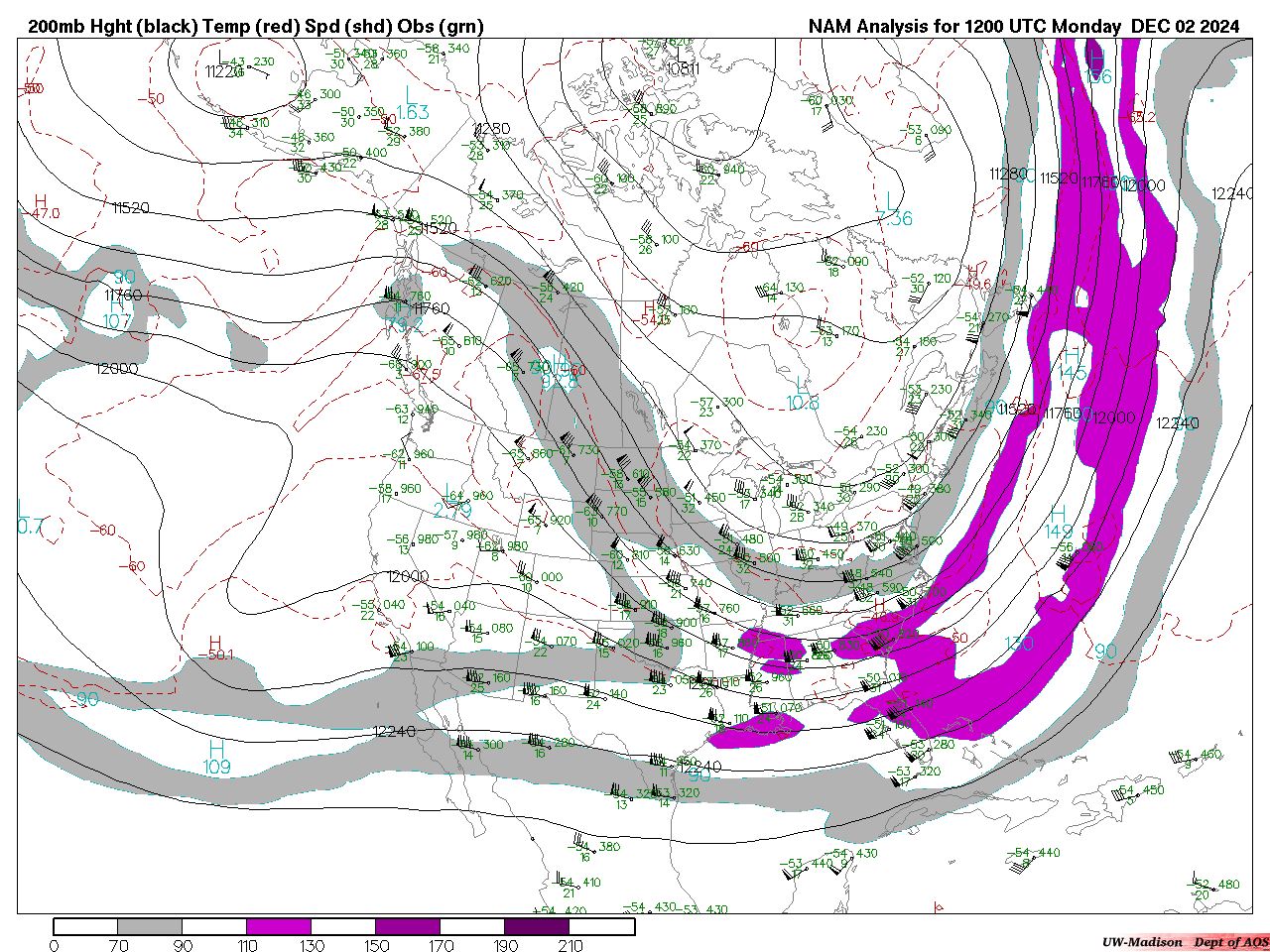Click the cyan "L 0.7" wind minimum label
This screenshot has width=1270, height=952.
pos(29,517)
